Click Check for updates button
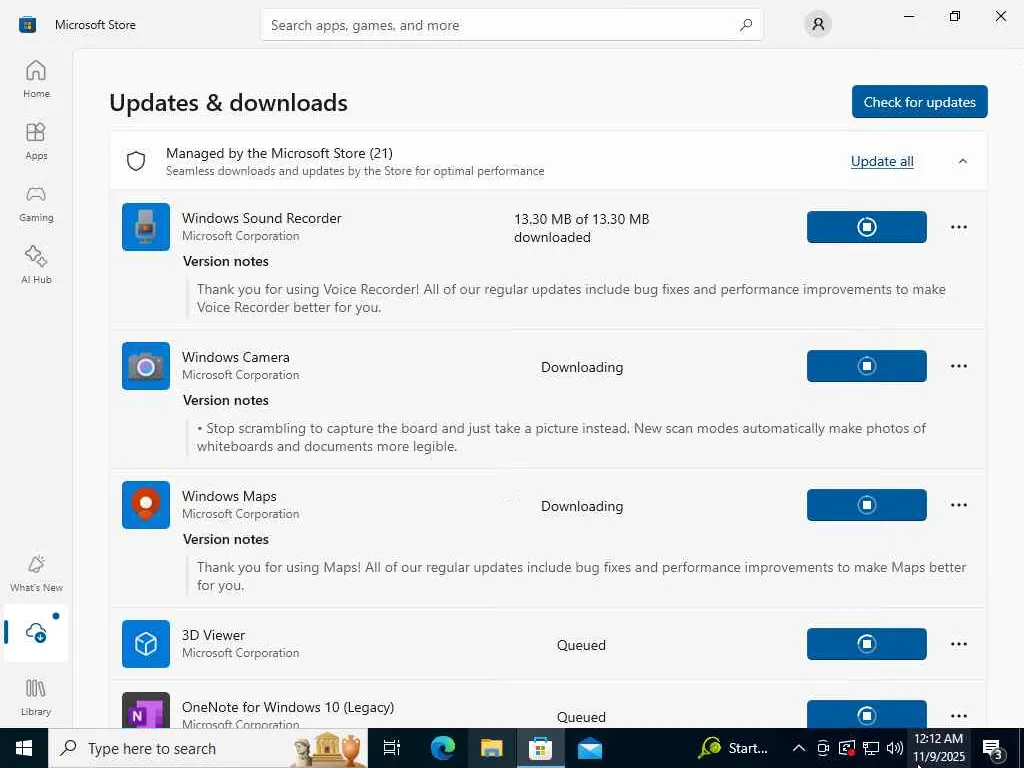The height and width of the screenshot is (768, 1024). click(x=920, y=102)
